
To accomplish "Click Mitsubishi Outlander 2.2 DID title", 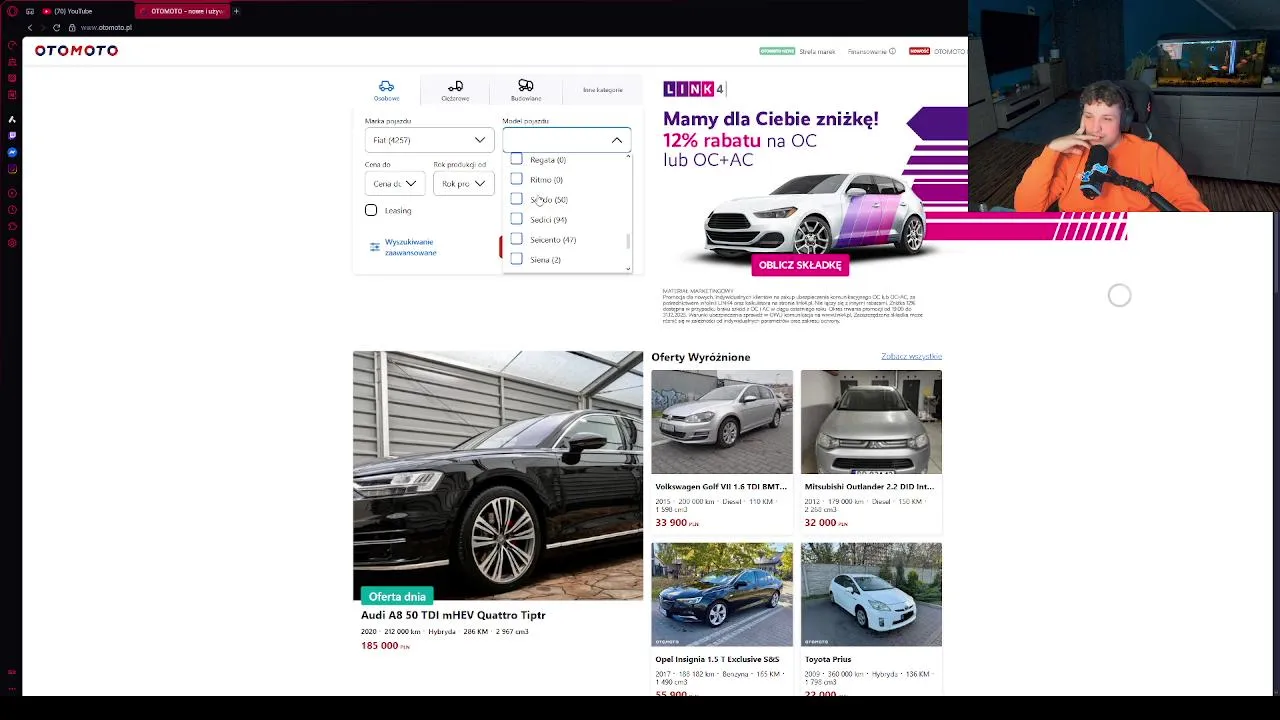I will [x=869, y=486].
